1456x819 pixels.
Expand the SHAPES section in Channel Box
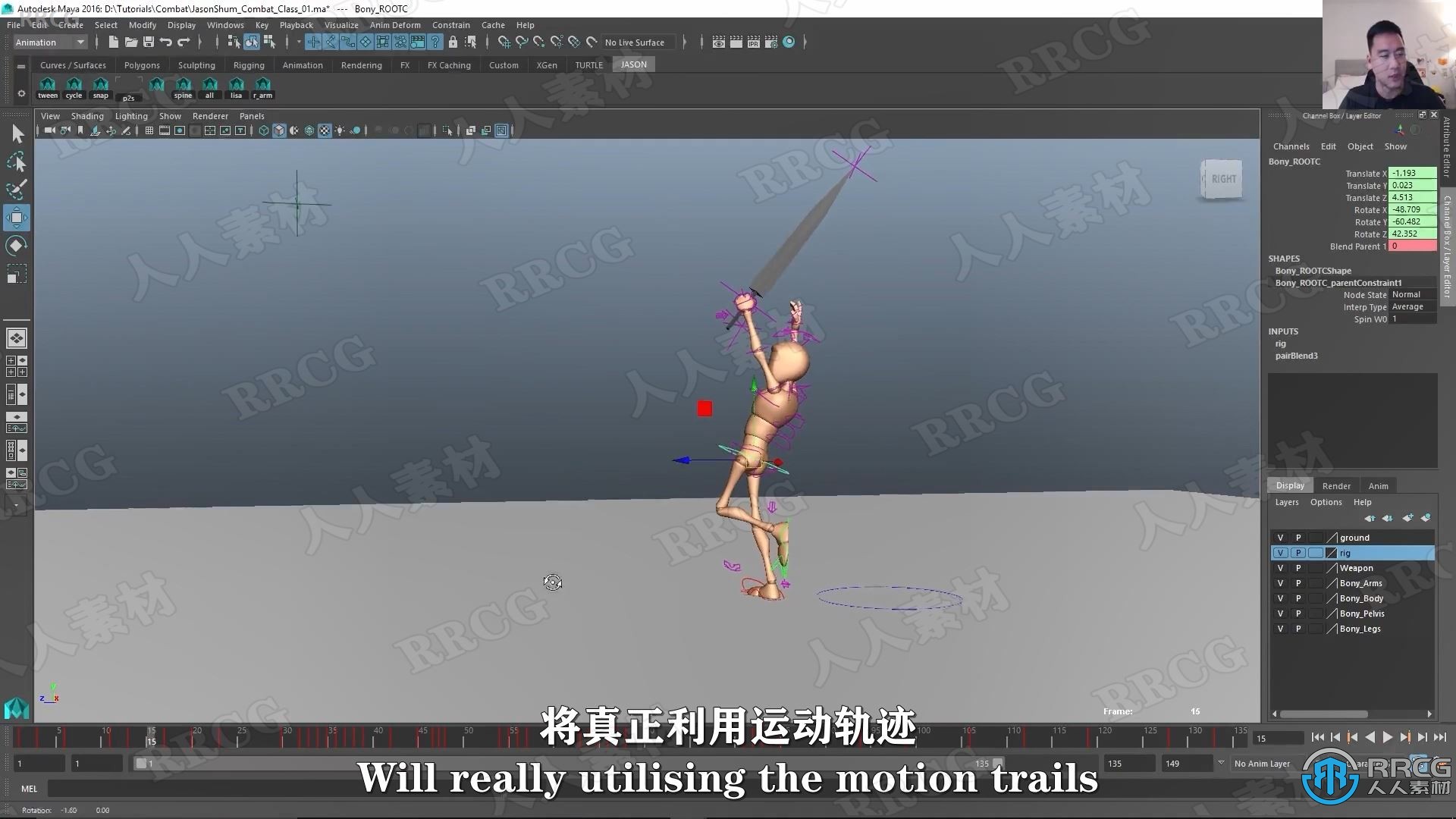click(1284, 258)
